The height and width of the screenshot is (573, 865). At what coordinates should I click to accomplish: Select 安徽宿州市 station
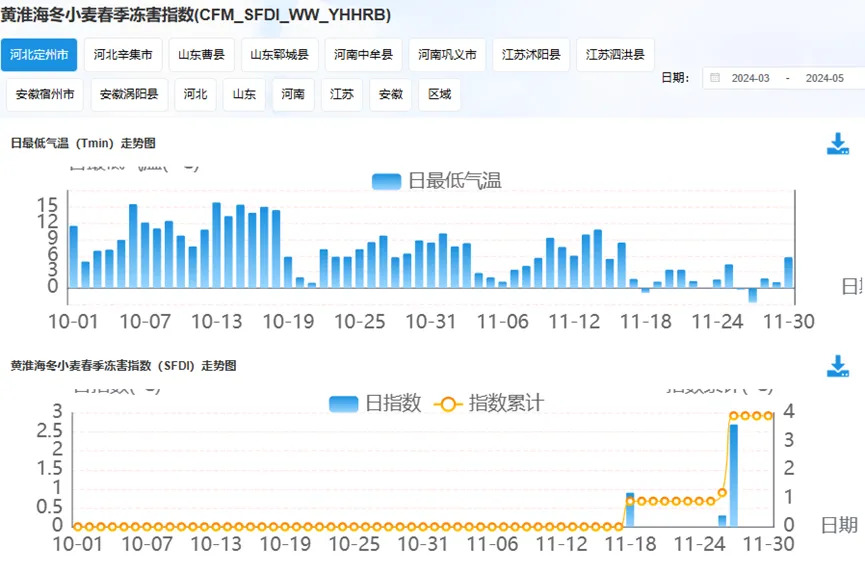coord(45,95)
